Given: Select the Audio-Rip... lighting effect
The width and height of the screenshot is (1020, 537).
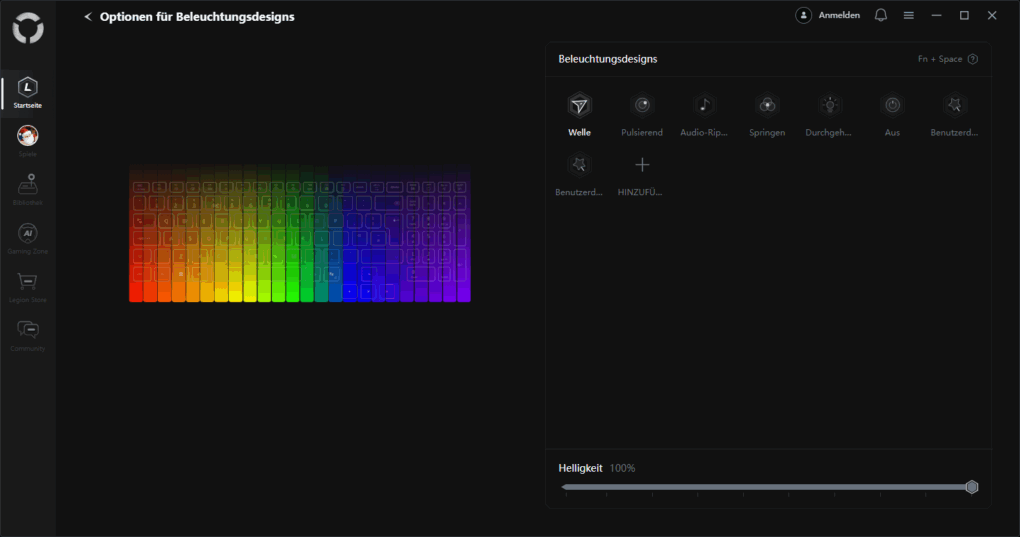Looking at the screenshot, I should point(704,114).
